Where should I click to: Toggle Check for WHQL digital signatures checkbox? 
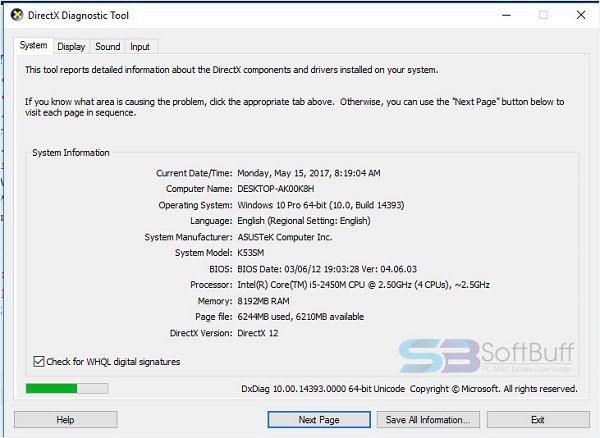[x=39, y=361]
